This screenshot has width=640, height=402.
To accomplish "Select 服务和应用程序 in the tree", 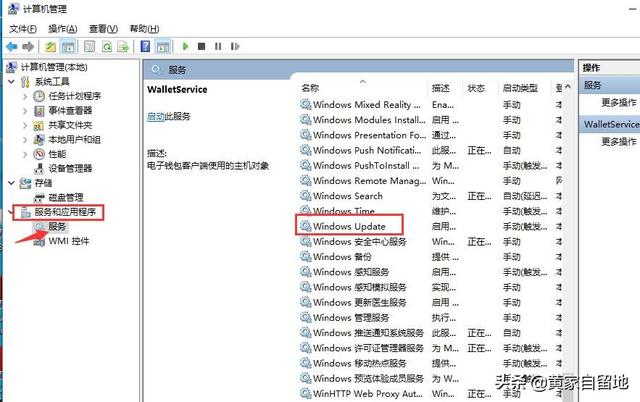I will (65, 212).
